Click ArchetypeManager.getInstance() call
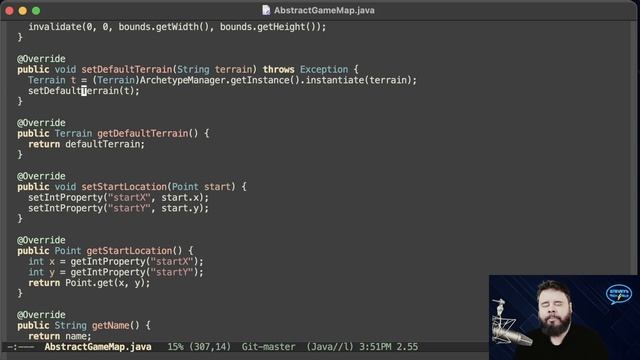This screenshot has height=360, width=640. [220, 80]
